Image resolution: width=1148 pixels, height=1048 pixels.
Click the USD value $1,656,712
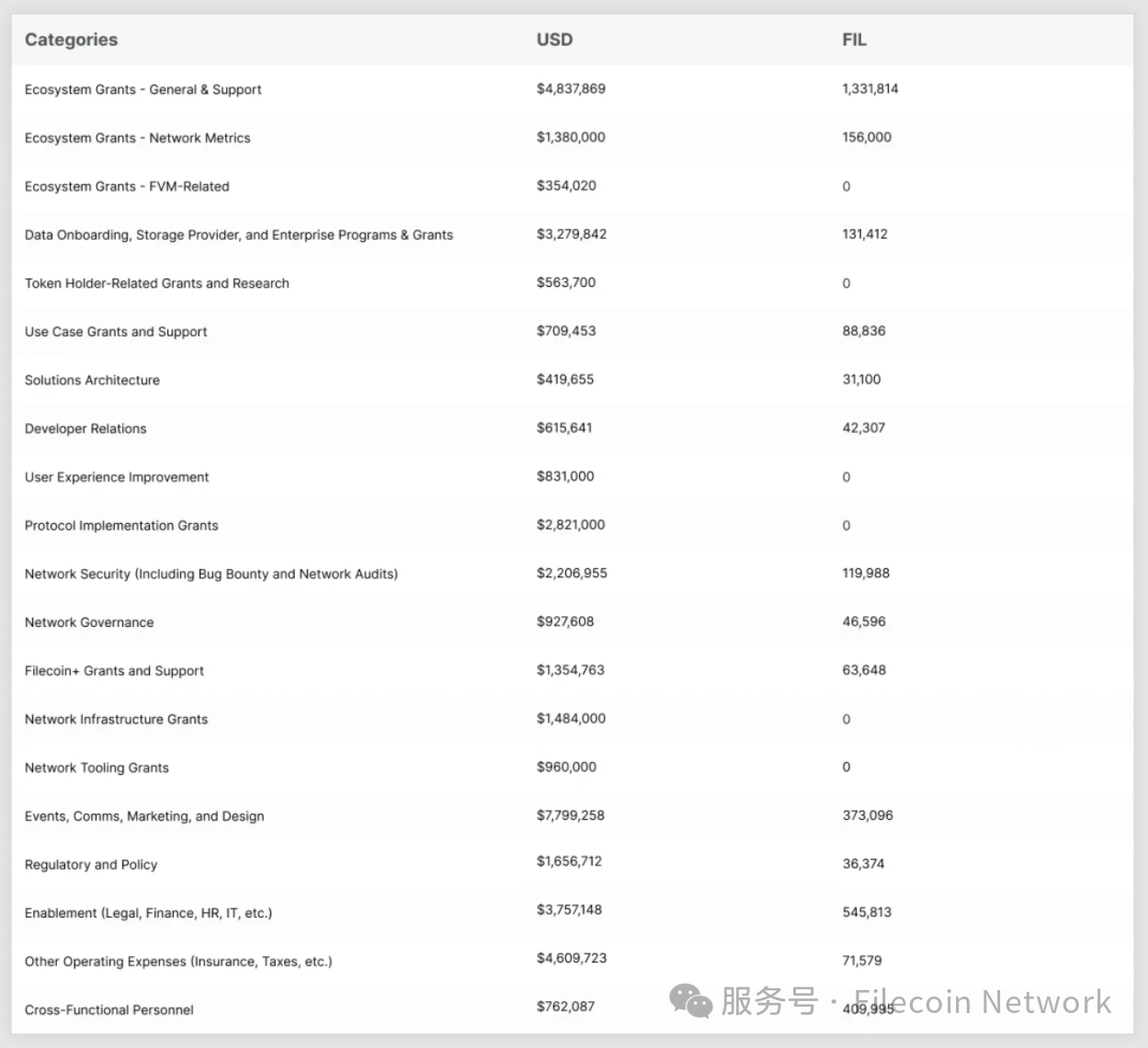pyautogui.click(x=569, y=861)
